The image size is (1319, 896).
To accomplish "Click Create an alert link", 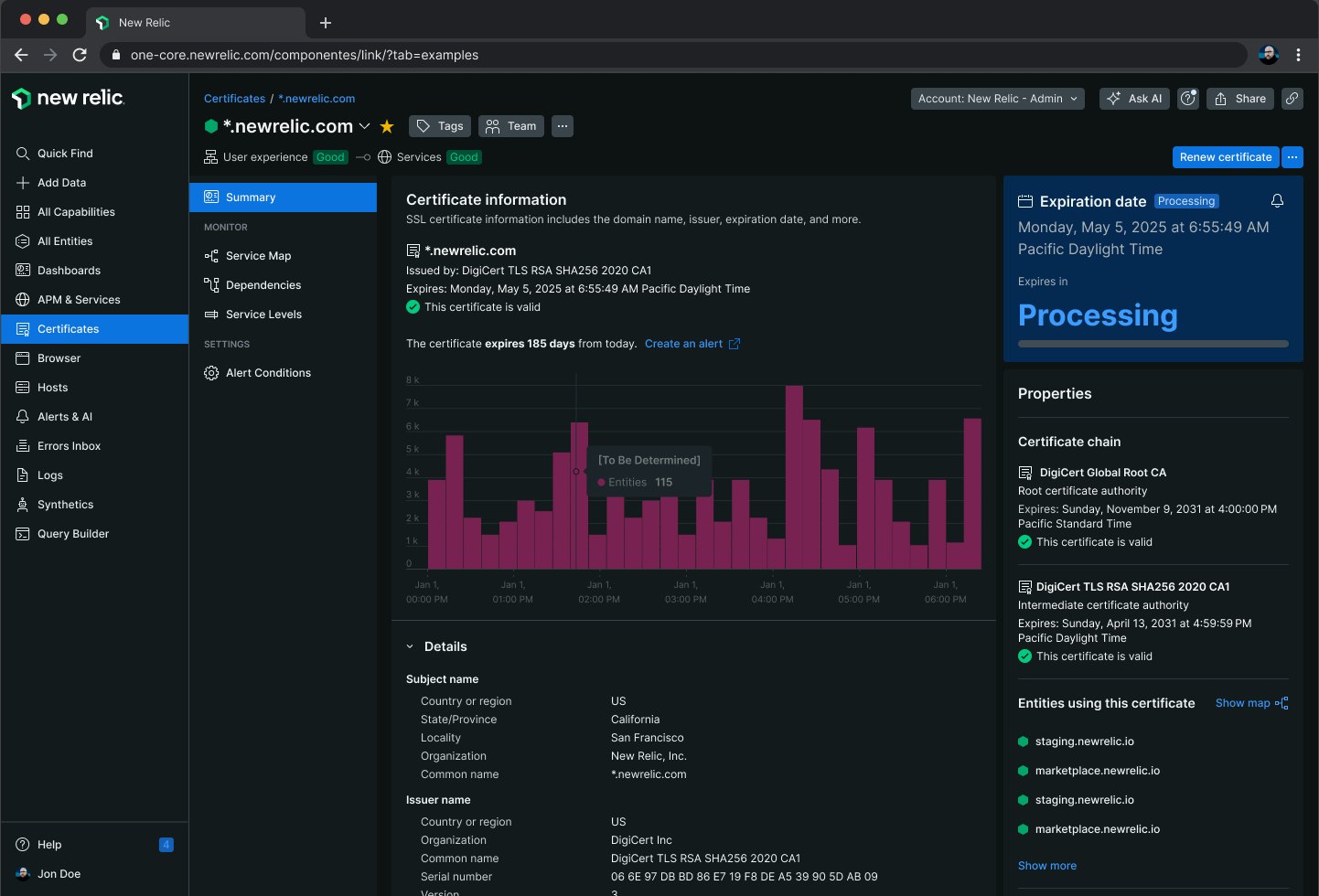I will click(x=692, y=344).
